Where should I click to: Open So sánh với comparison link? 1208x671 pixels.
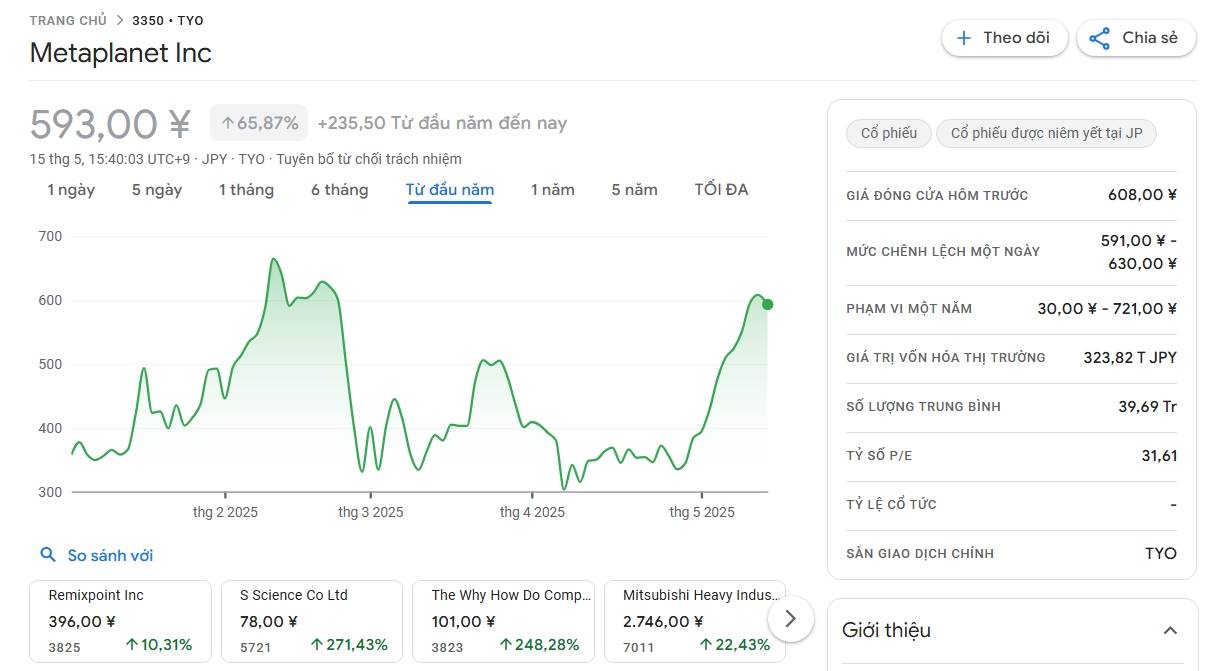point(110,555)
